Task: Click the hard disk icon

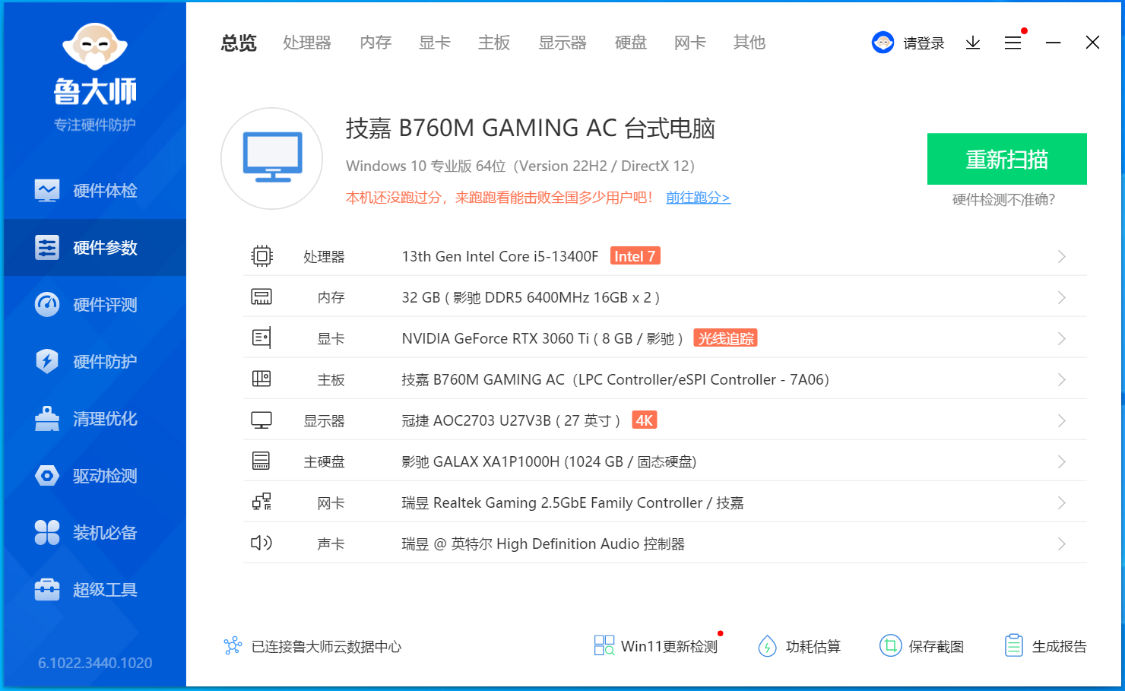Action: (261, 461)
